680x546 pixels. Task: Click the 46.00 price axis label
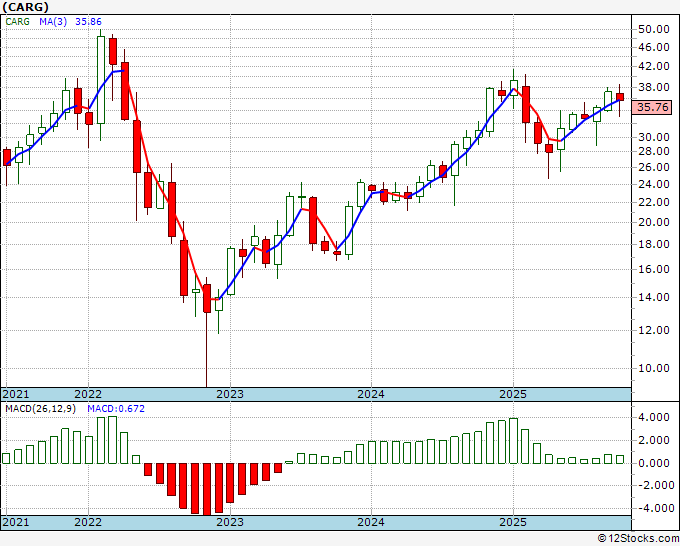[x=654, y=47]
